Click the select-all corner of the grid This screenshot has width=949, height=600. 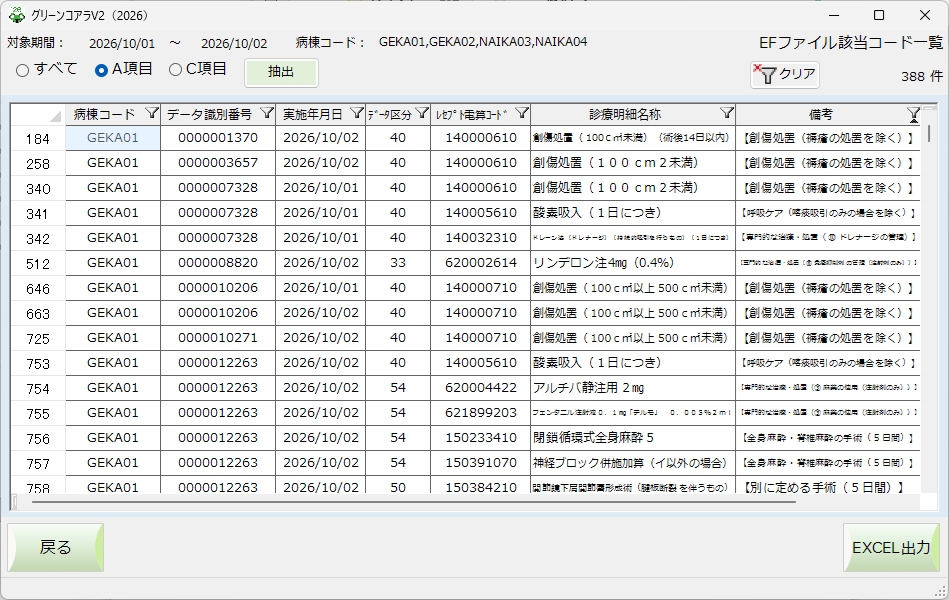point(38,114)
